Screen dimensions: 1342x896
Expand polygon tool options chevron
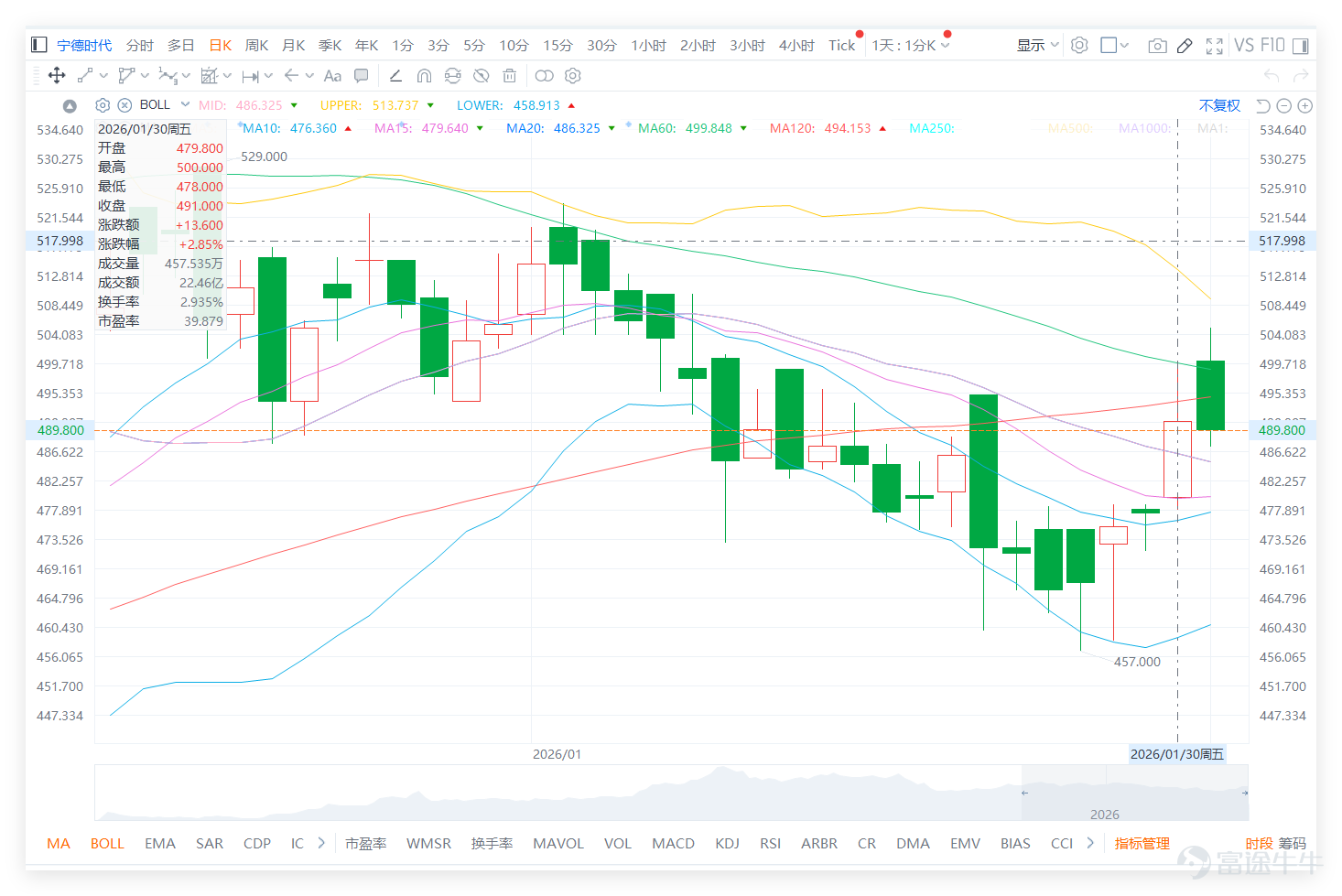(145, 76)
